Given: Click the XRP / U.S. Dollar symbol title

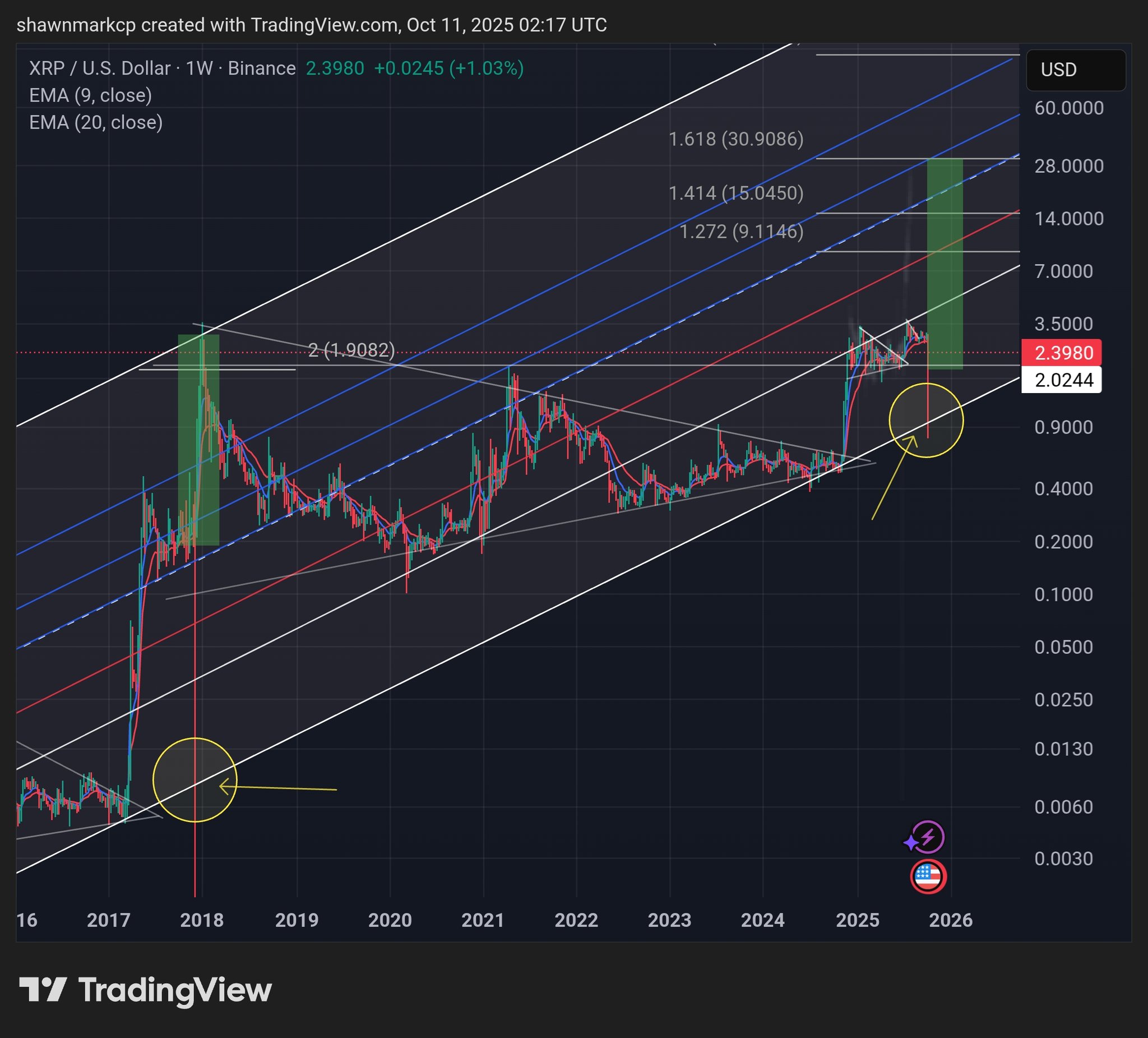Looking at the screenshot, I should [100, 68].
